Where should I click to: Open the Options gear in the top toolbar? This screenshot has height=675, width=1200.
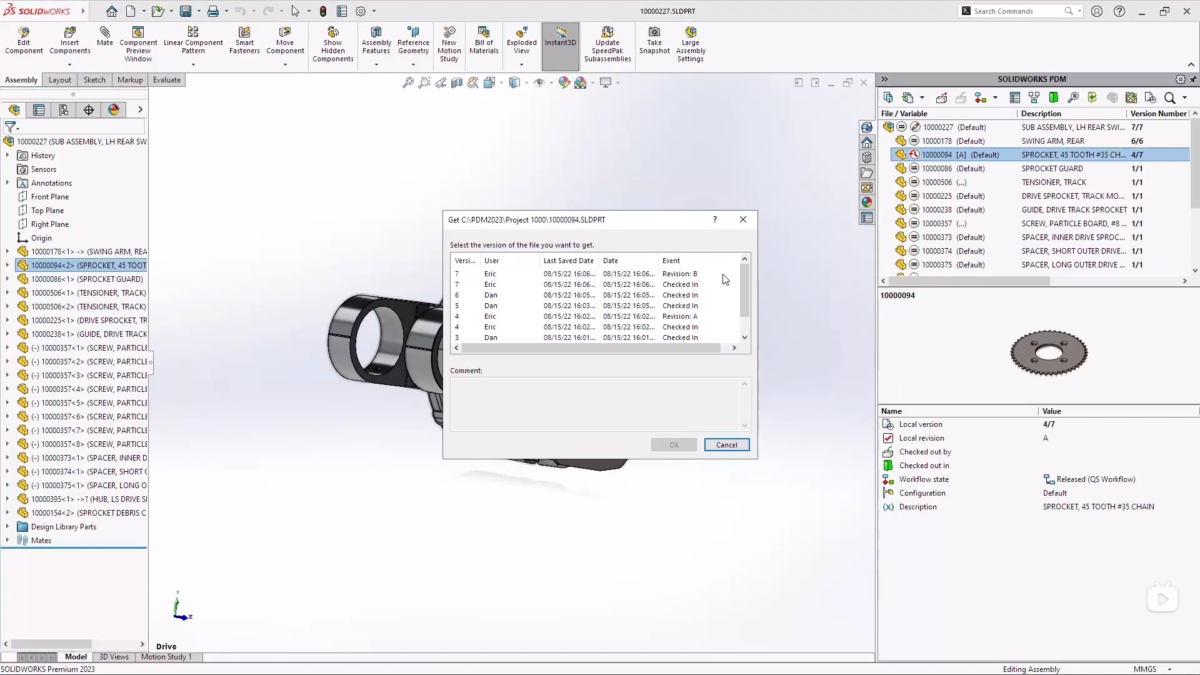coord(360,11)
